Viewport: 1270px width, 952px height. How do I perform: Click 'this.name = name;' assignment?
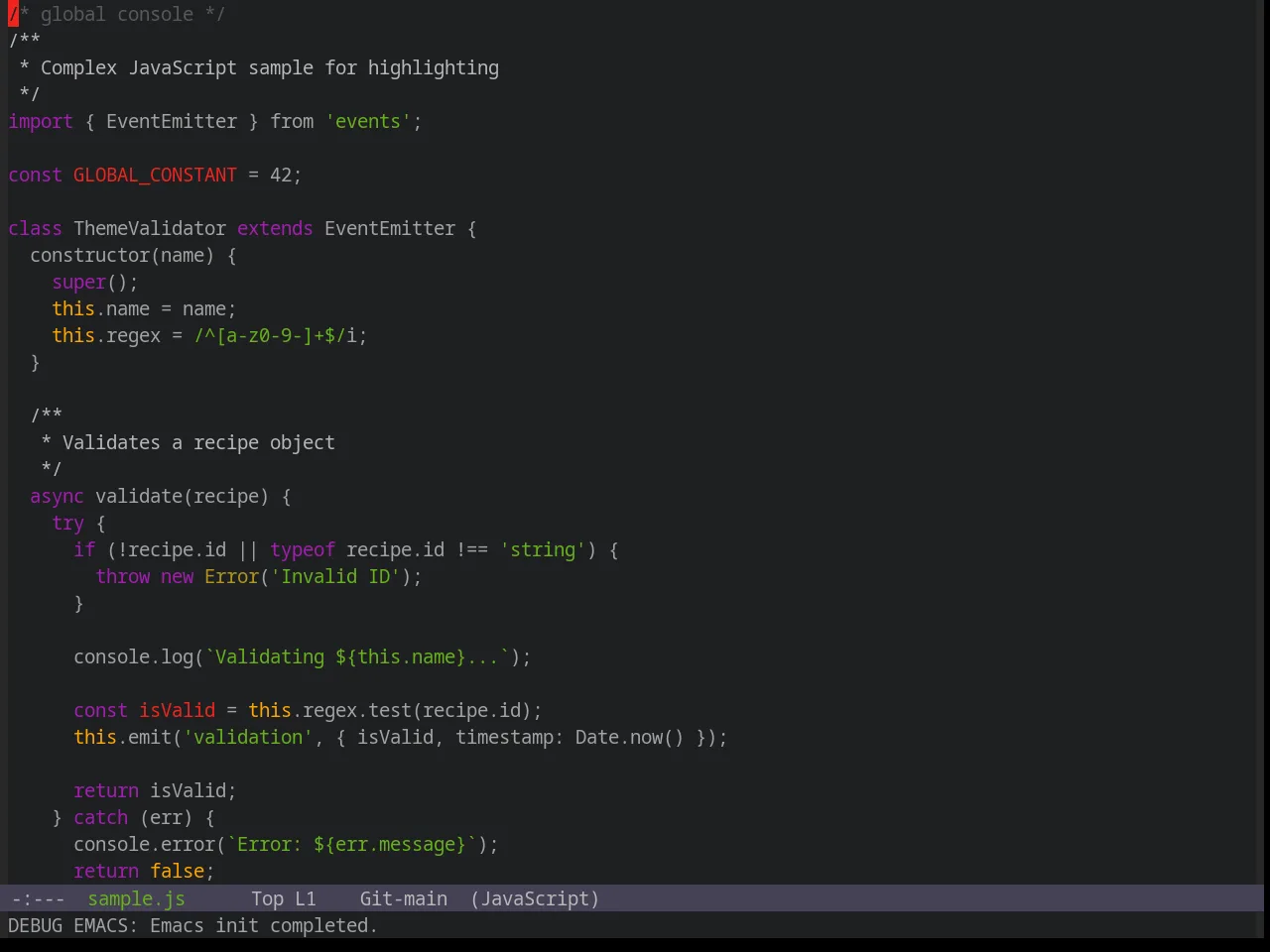pyautogui.click(x=144, y=308)
